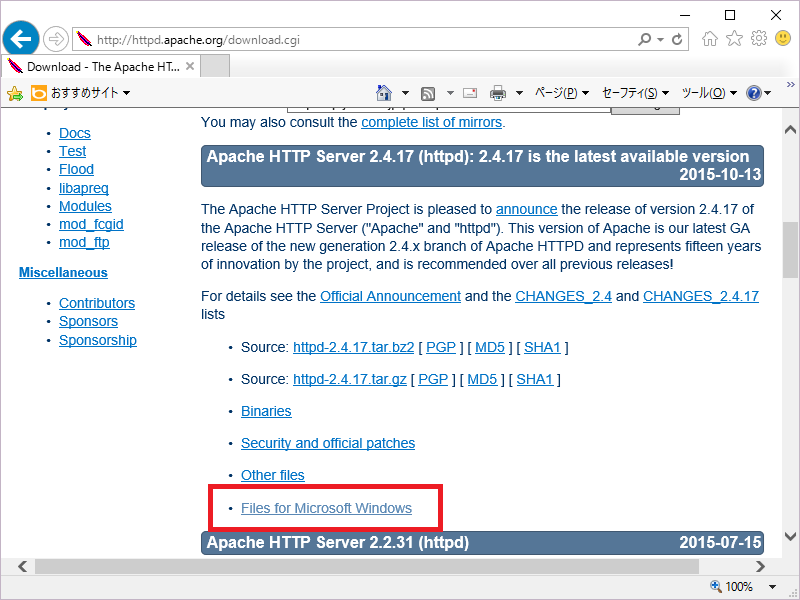Open the Modules sidebar link
Image resolution: width=800 pixels, height=600 pixels.
[85, 206]
